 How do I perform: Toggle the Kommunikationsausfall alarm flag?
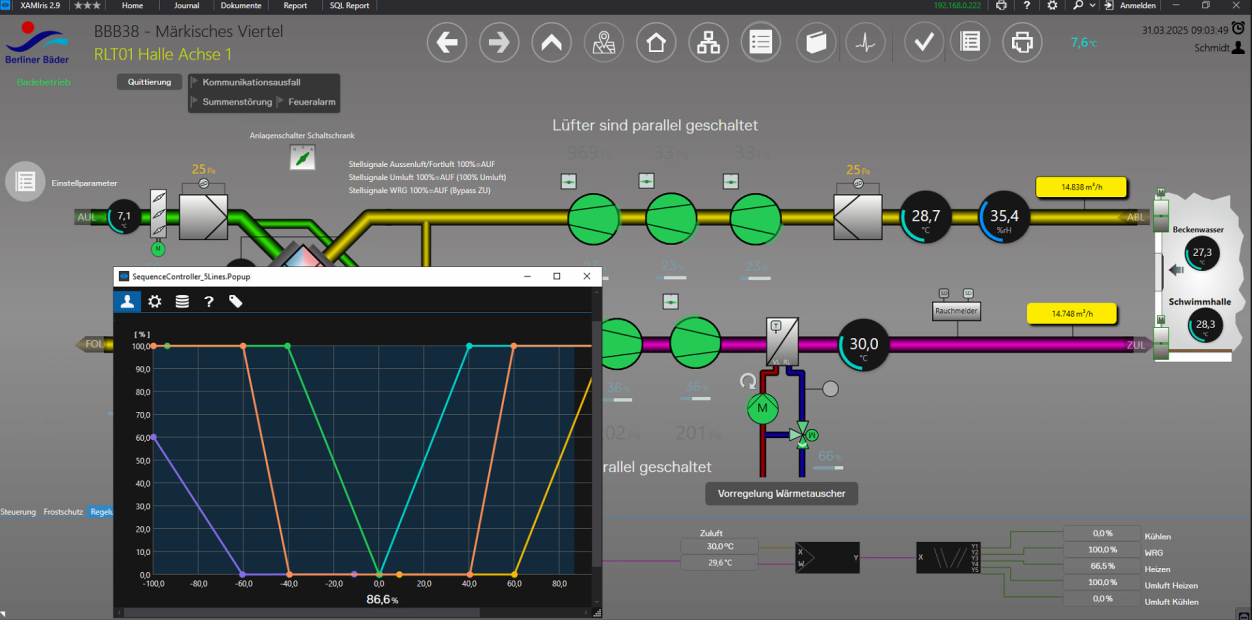(195, 82)
